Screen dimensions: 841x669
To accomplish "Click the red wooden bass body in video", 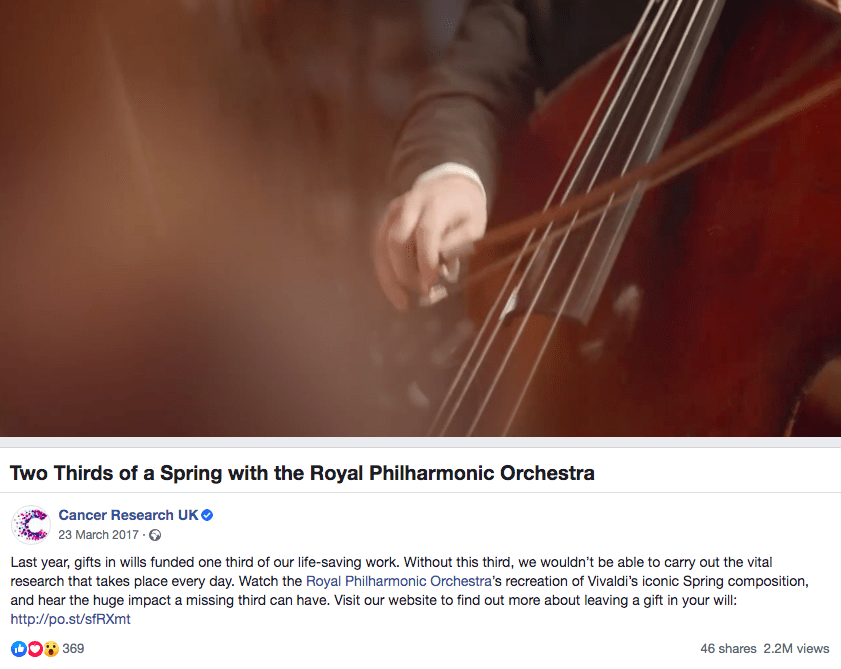I will tap(740, 250).
